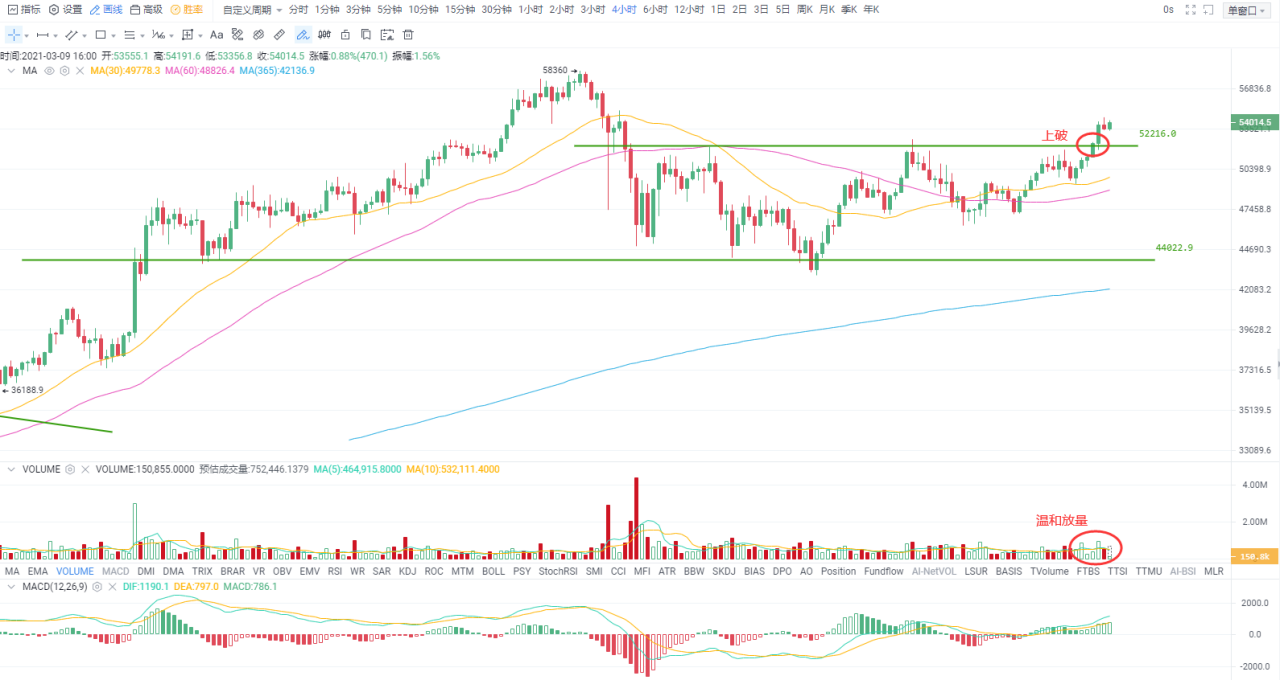
Task: Switch to the 1小时 timeframe
Action: [x=530, y=9]
